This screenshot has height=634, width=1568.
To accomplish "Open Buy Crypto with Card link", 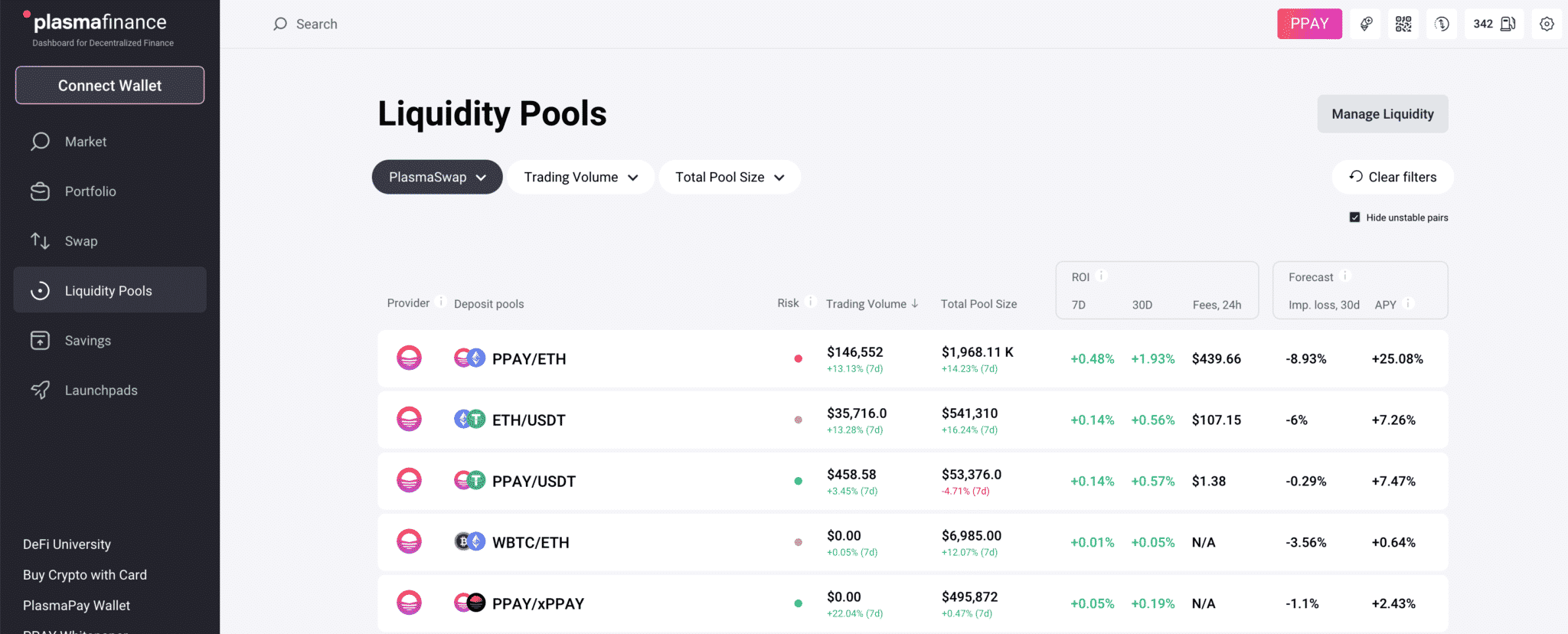I will [x=85, y=575].
